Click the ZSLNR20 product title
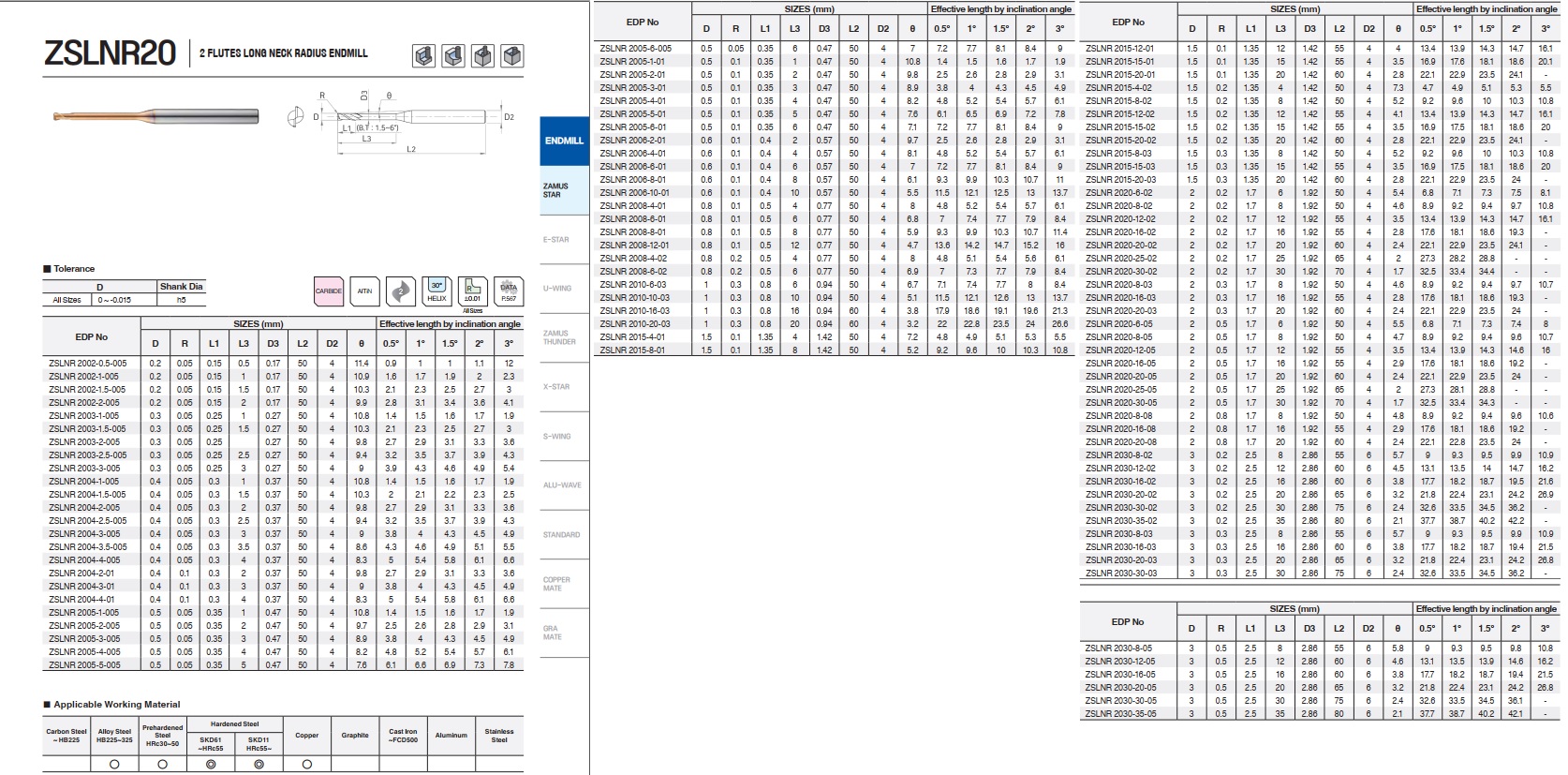 [111, 53]
